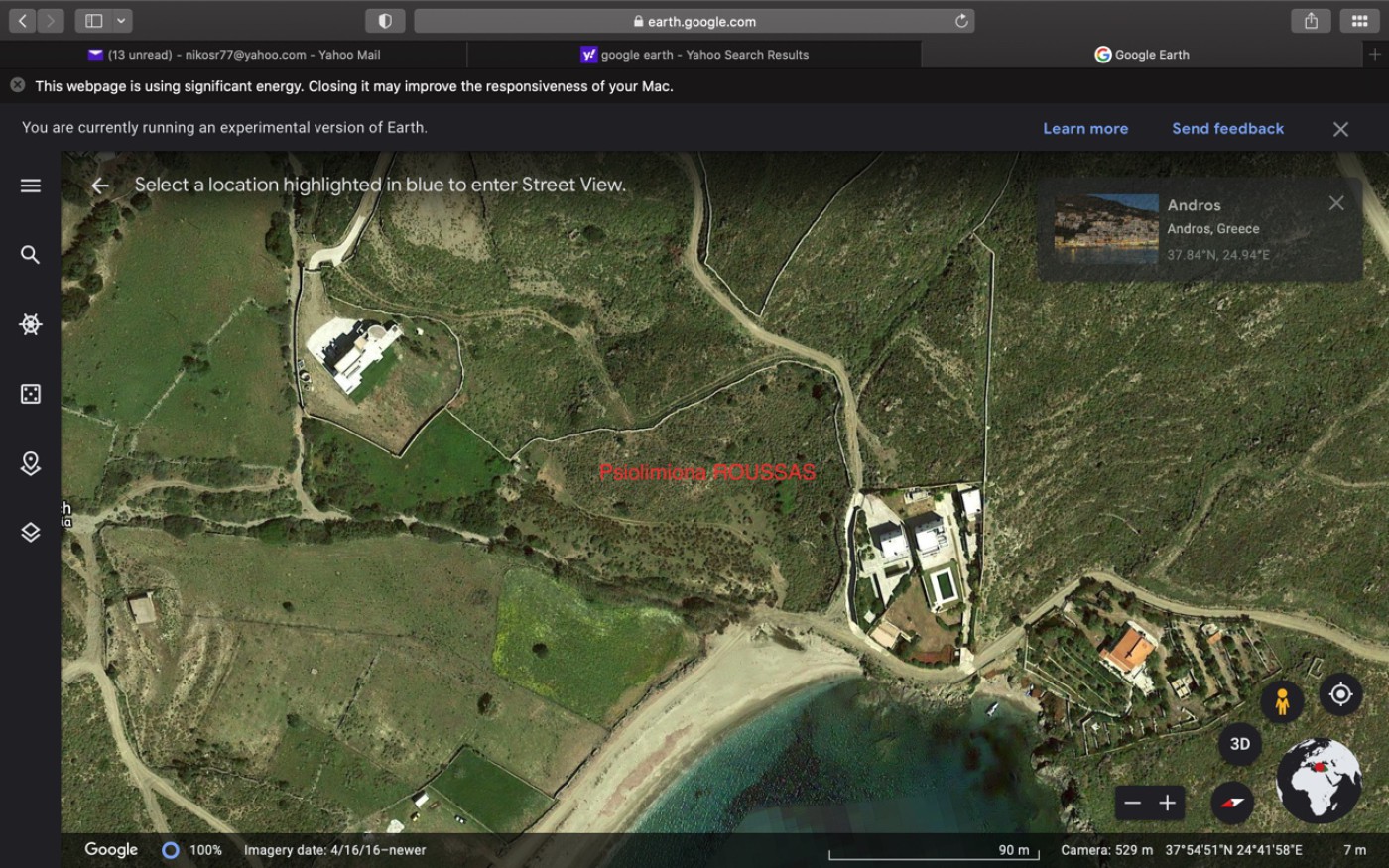Open the Google Earth hamburger menu
The width and height of the screenshot is (1389, 868).
coord(31,186)
